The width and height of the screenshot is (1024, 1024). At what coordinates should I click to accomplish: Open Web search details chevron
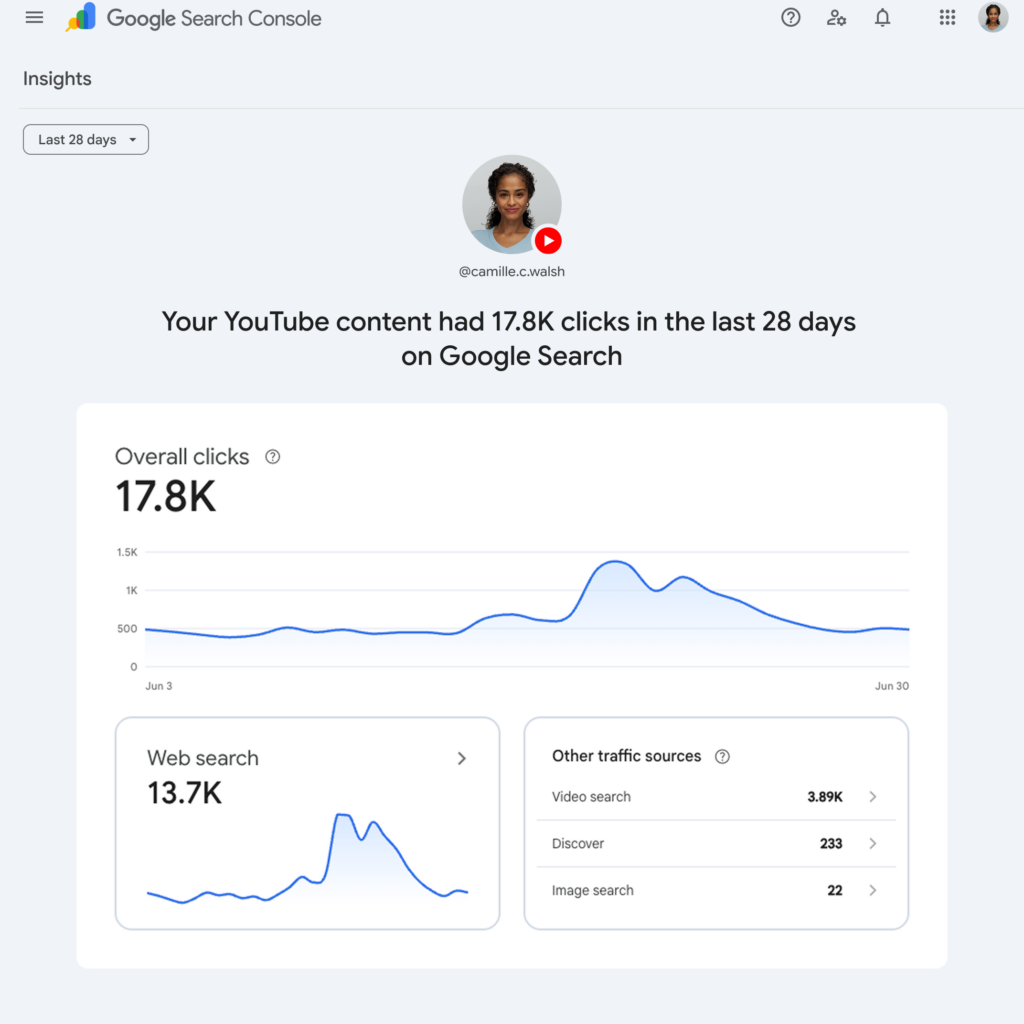point(462,758)
